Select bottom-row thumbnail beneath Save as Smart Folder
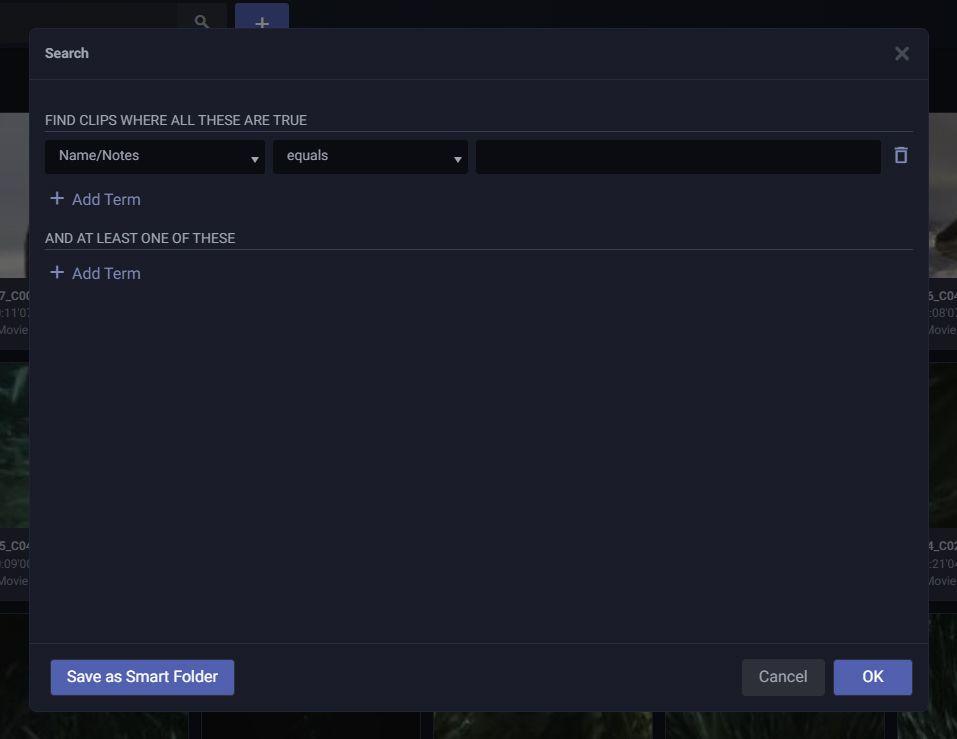Image resolution: width=957 pixels, height=739 pixels. click(94, 725)
